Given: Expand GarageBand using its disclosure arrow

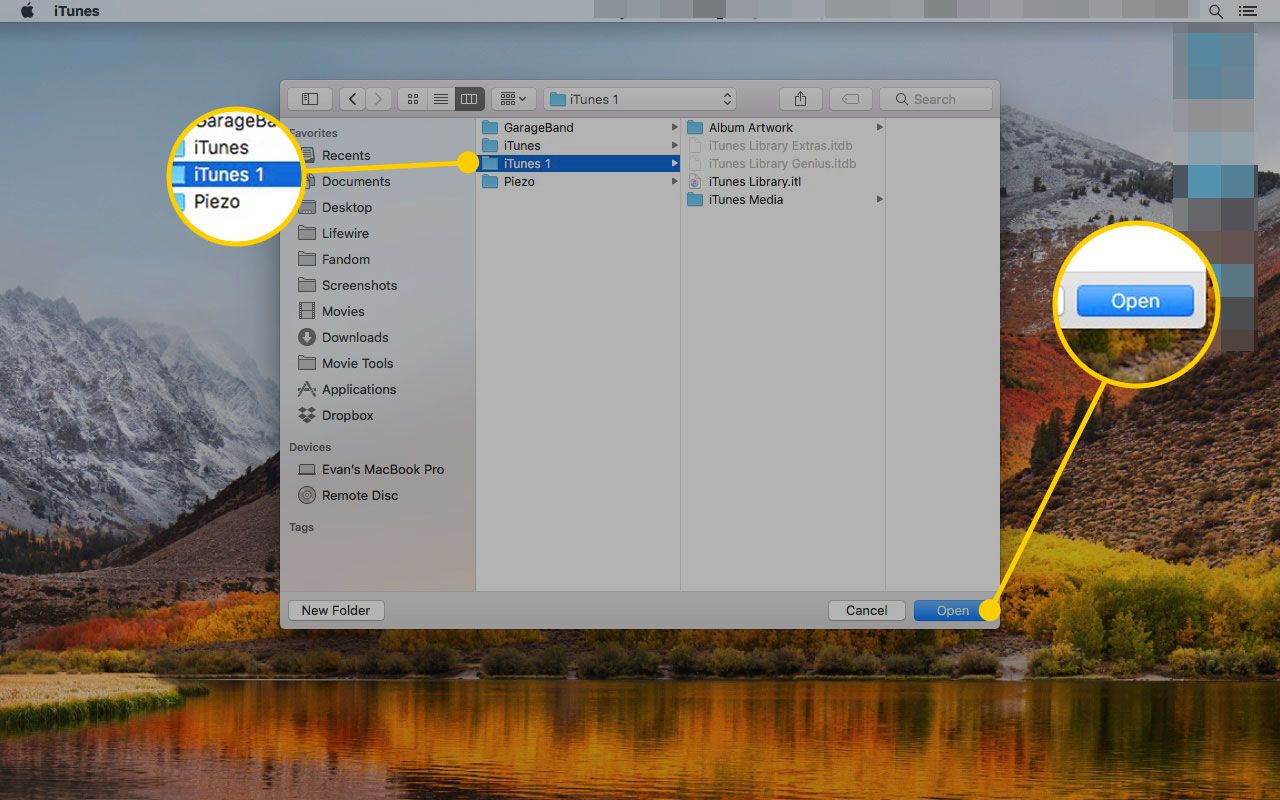Looking at the screenshot, I should [674, 127].
